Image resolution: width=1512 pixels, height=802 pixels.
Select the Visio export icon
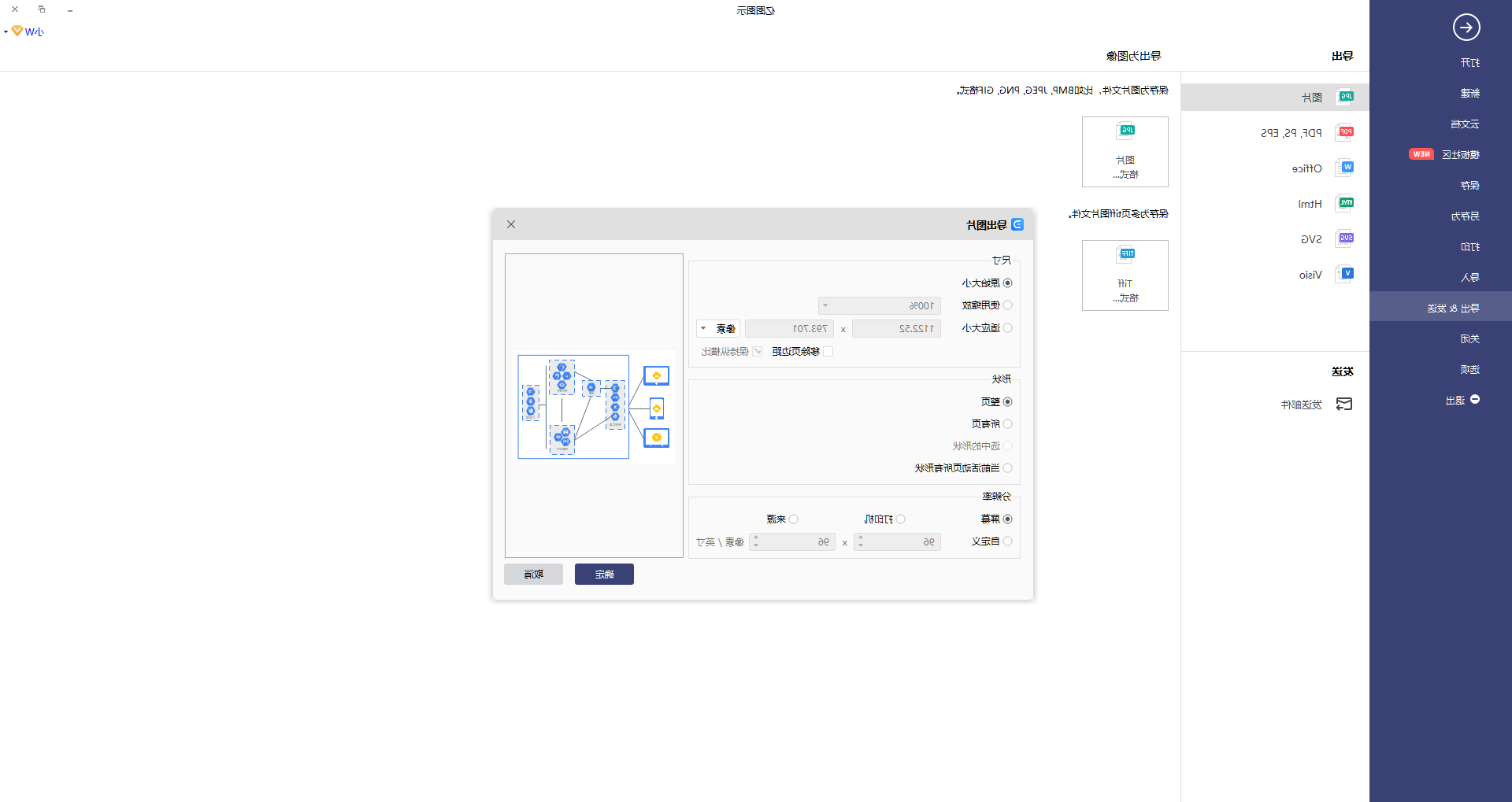pyautogui.click(x=1346, y=274)
